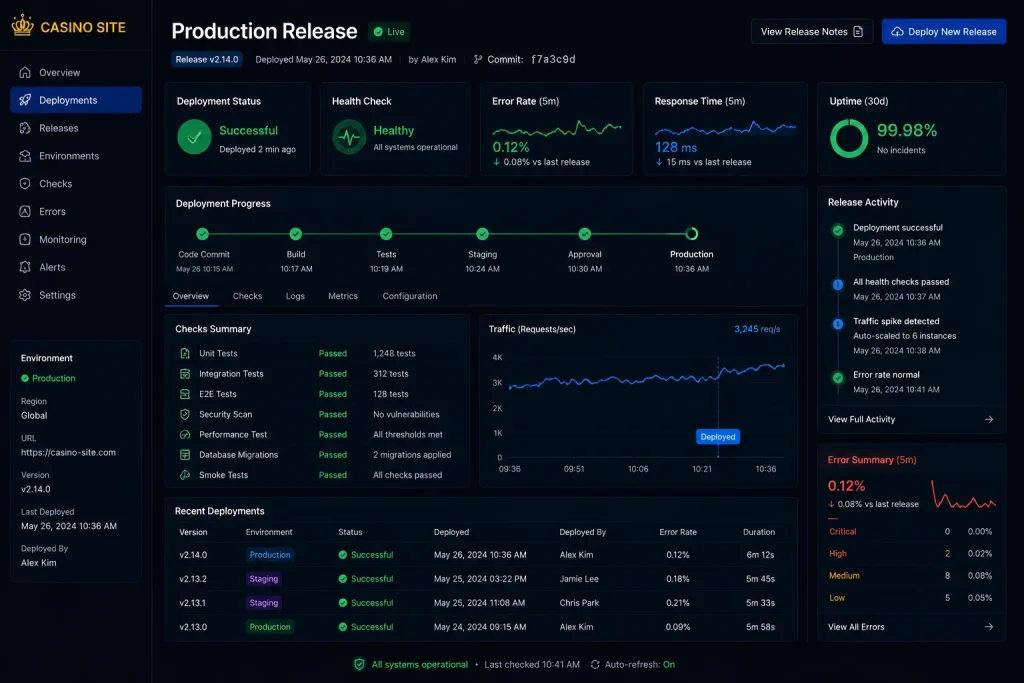
Task: Click the Releases icon in sidebar
Action: pos(25,128)
